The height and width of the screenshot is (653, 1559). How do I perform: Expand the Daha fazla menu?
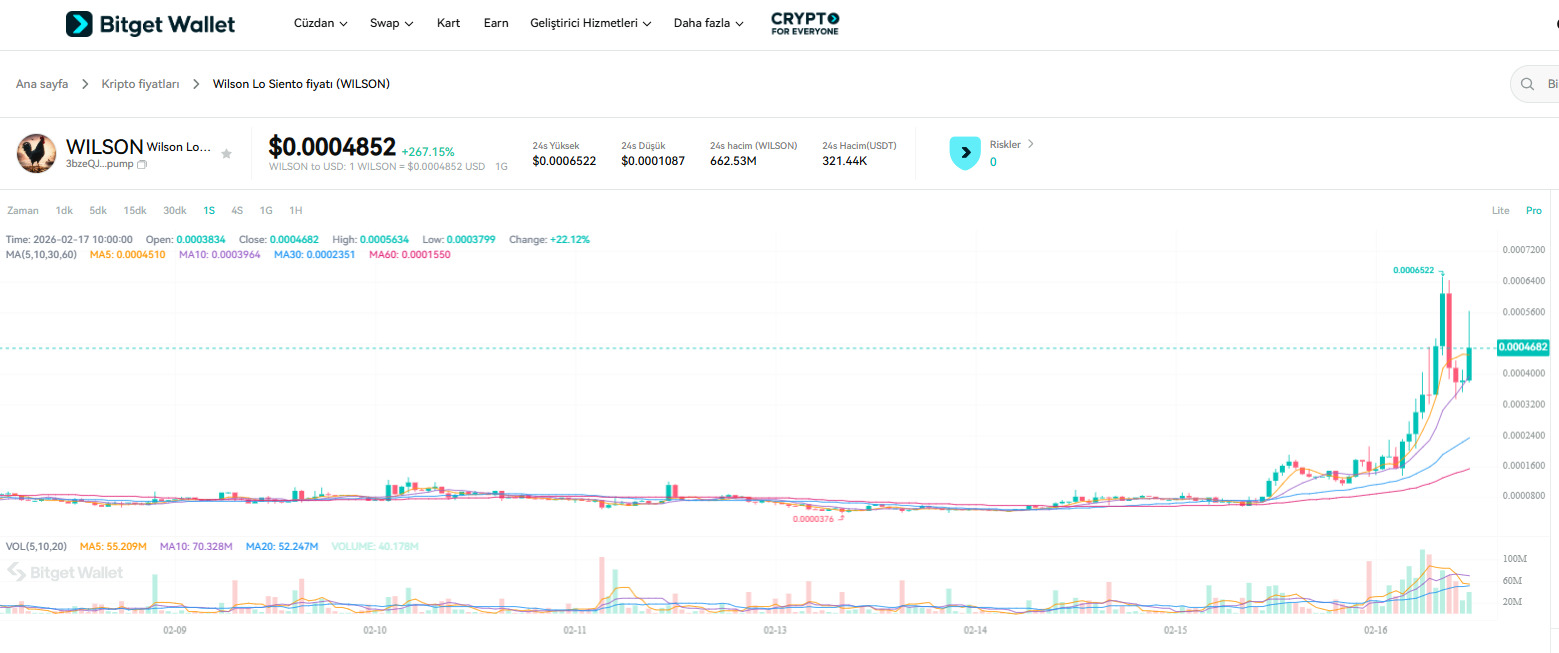[708, 22]
